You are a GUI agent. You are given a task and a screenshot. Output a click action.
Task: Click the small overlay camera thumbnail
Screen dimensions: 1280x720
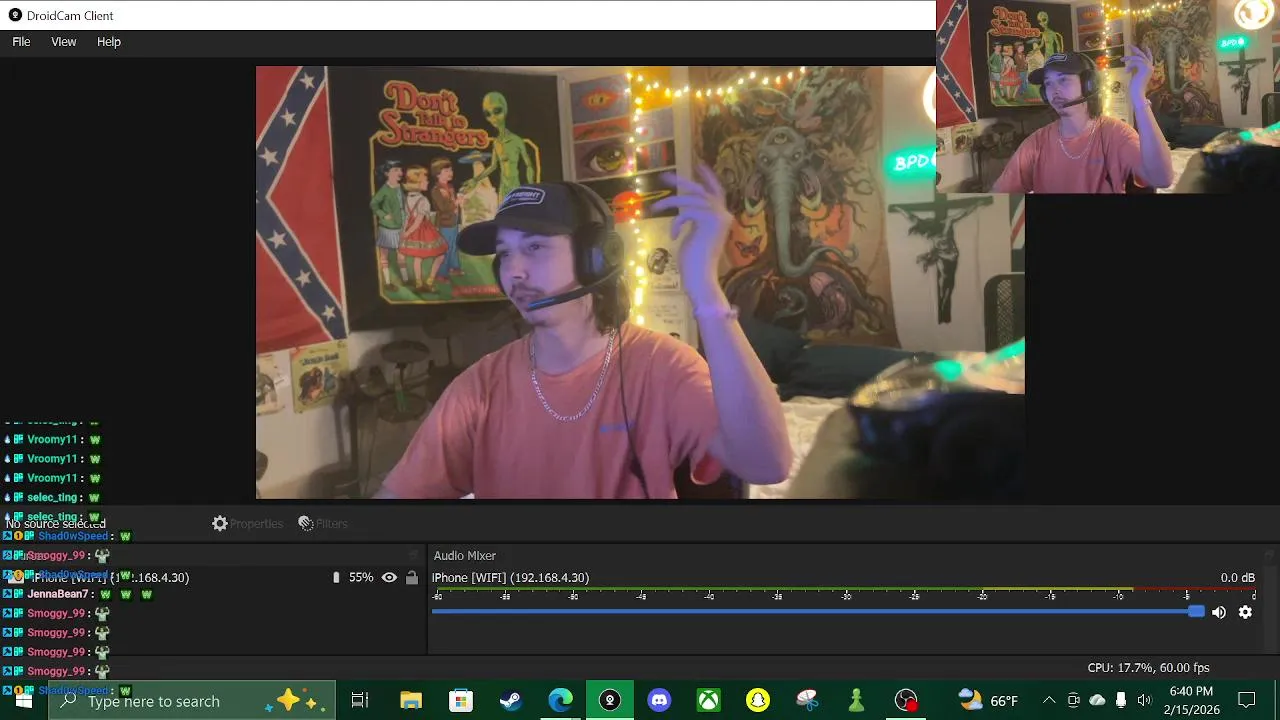point(1108,96)
